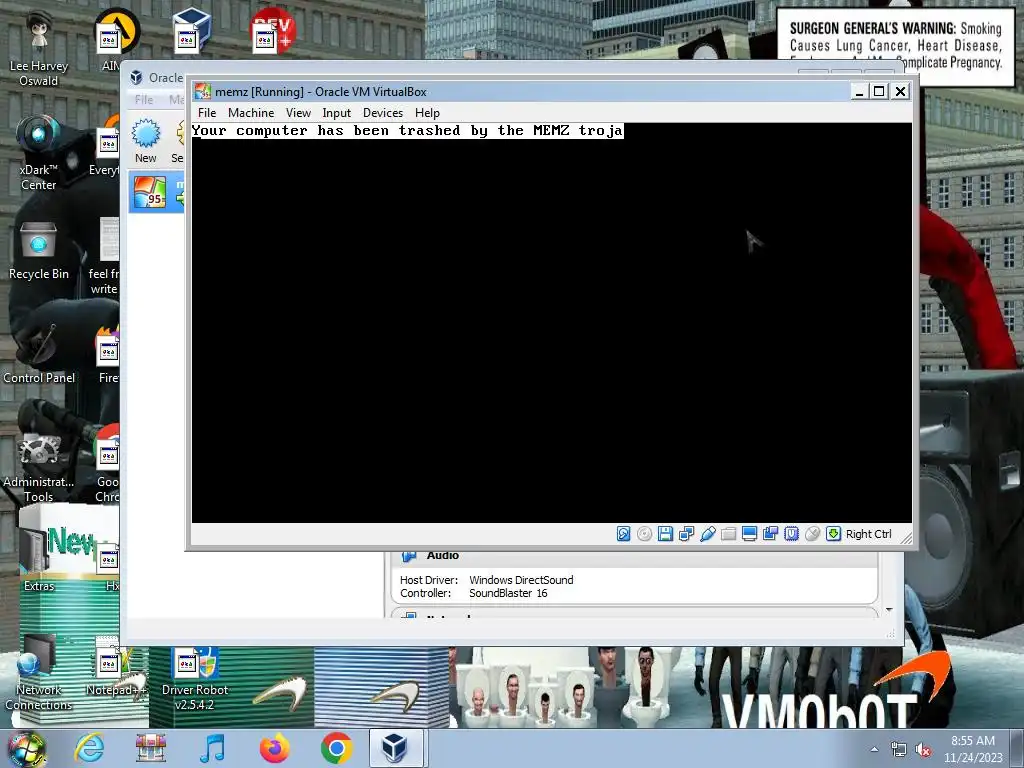Select the Driver Robot v2.5.4.2 desktop icon
Image resolution: width=1024 pixels, height=768 pixels.
(x=195, y=679)
